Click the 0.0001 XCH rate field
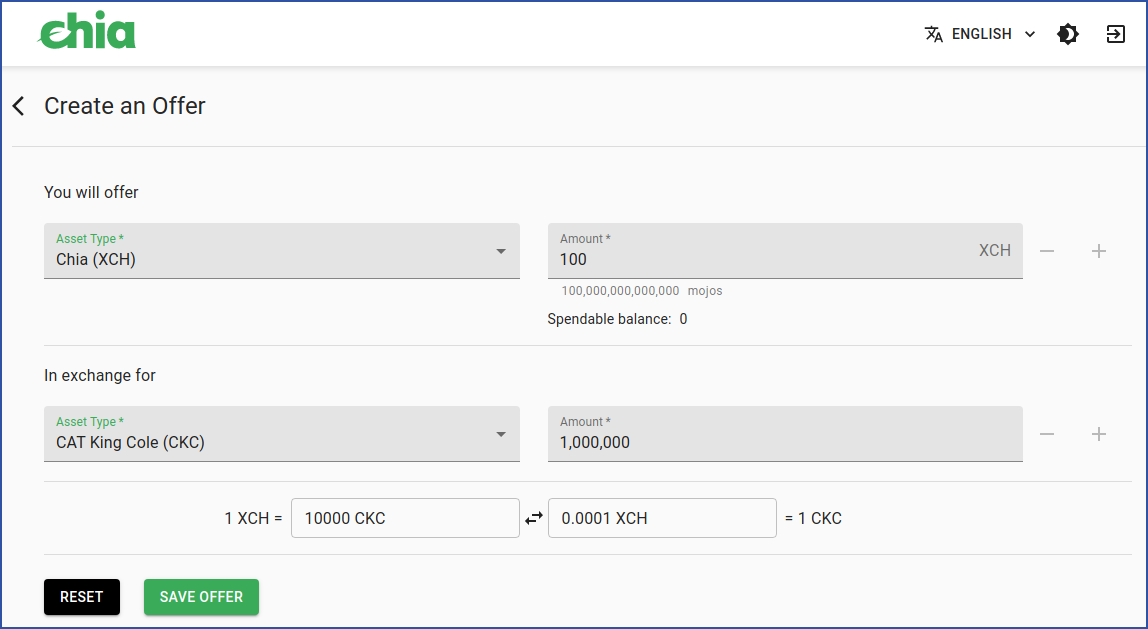Screen dimensions: 1148x629 pyautogui.click(x=662, y=518)
